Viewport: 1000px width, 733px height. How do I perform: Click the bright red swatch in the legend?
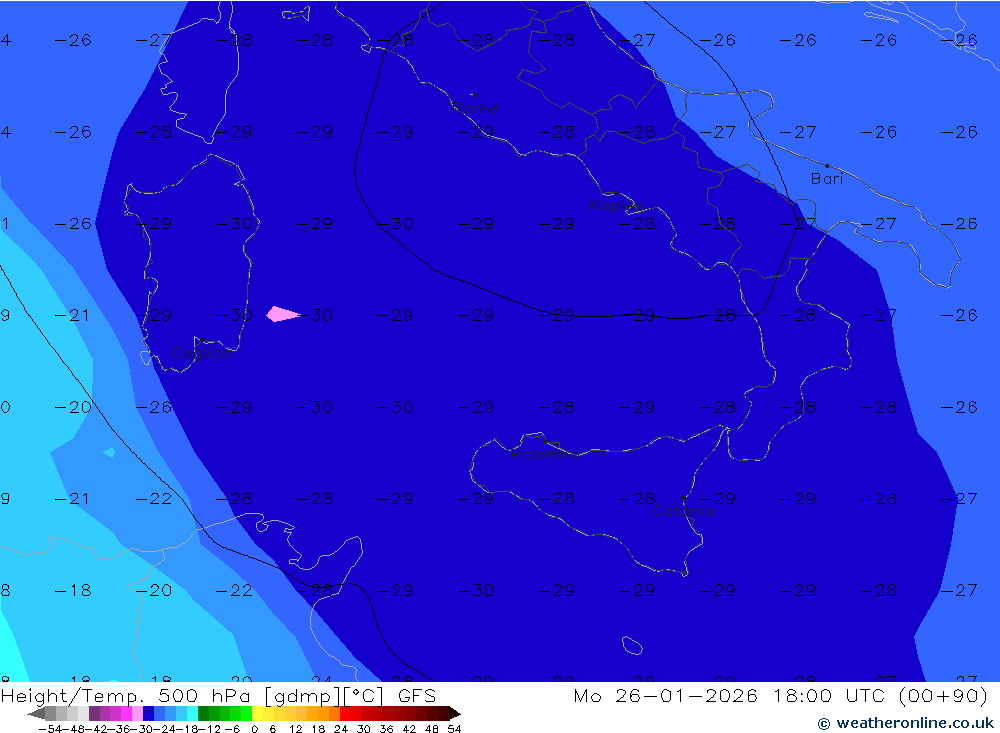tap(345, 713)
